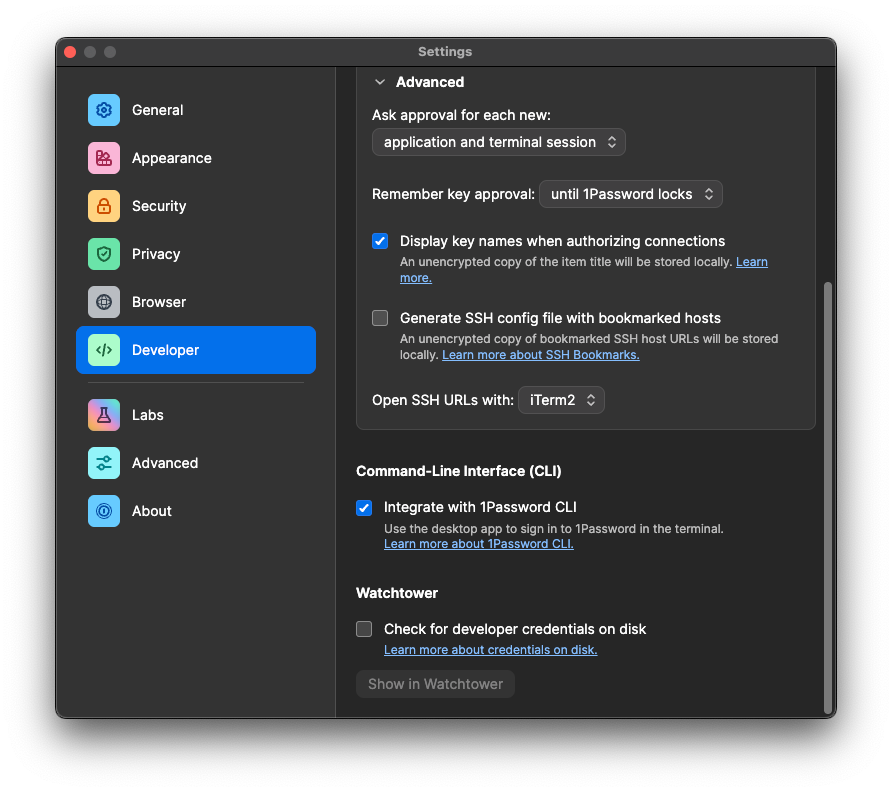Select the Appearance palette icon
The image size is (892, 792).
pos(104,158)
